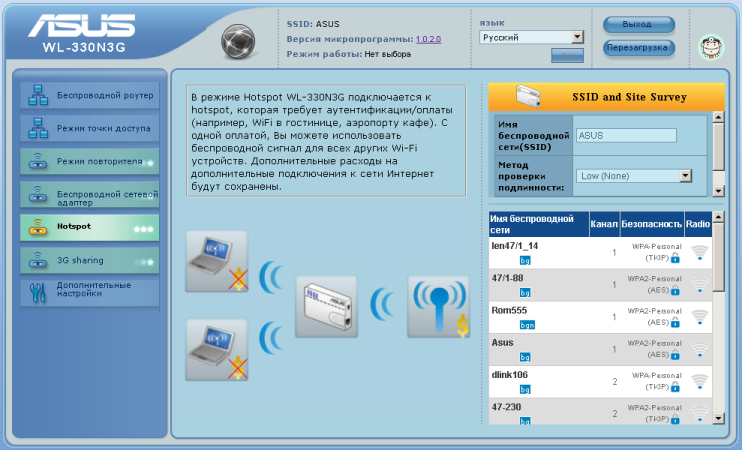
Task: Click the Radio column header
Action: pyautogui.click(x=698, y=224)
